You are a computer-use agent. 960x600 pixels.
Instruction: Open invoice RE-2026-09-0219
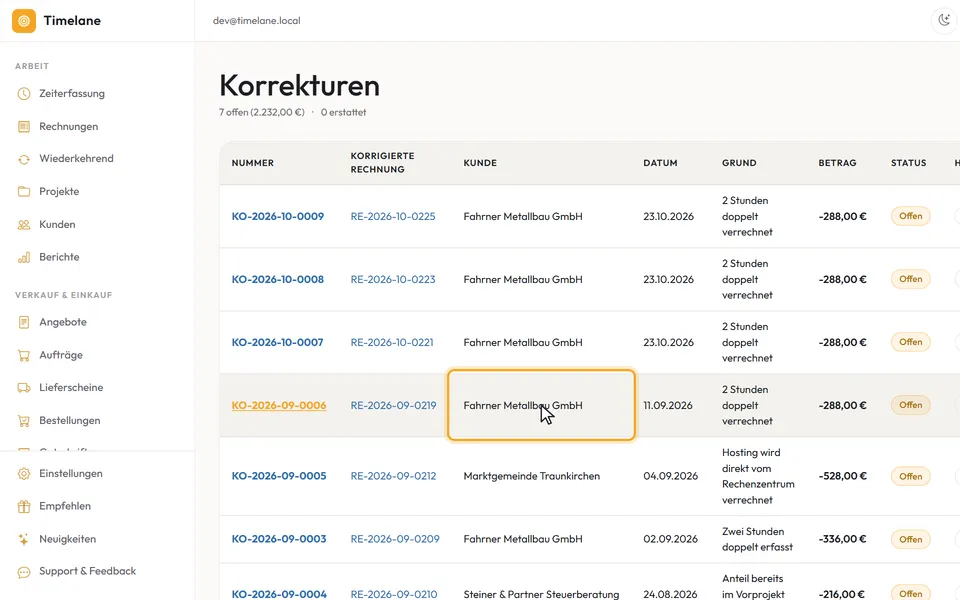pos(394,405)
